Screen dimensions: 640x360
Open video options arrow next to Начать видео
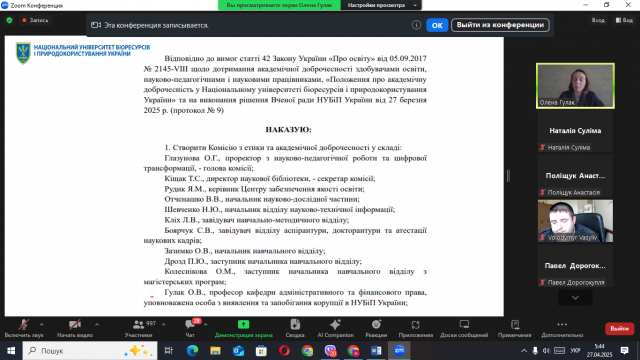tap(97, 324)
